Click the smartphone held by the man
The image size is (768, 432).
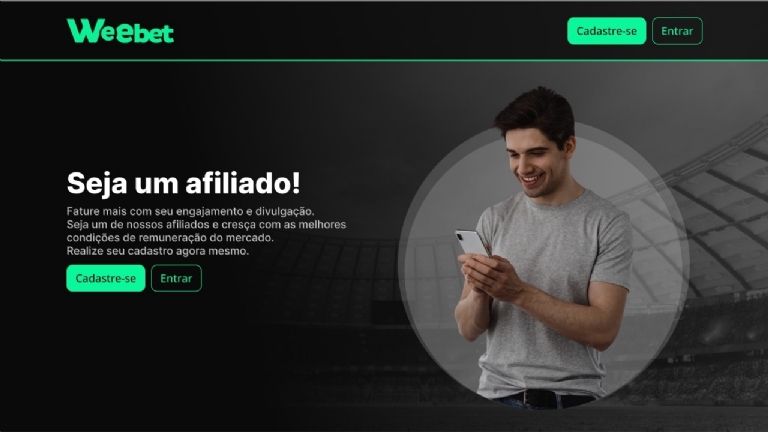pos(471,242)
